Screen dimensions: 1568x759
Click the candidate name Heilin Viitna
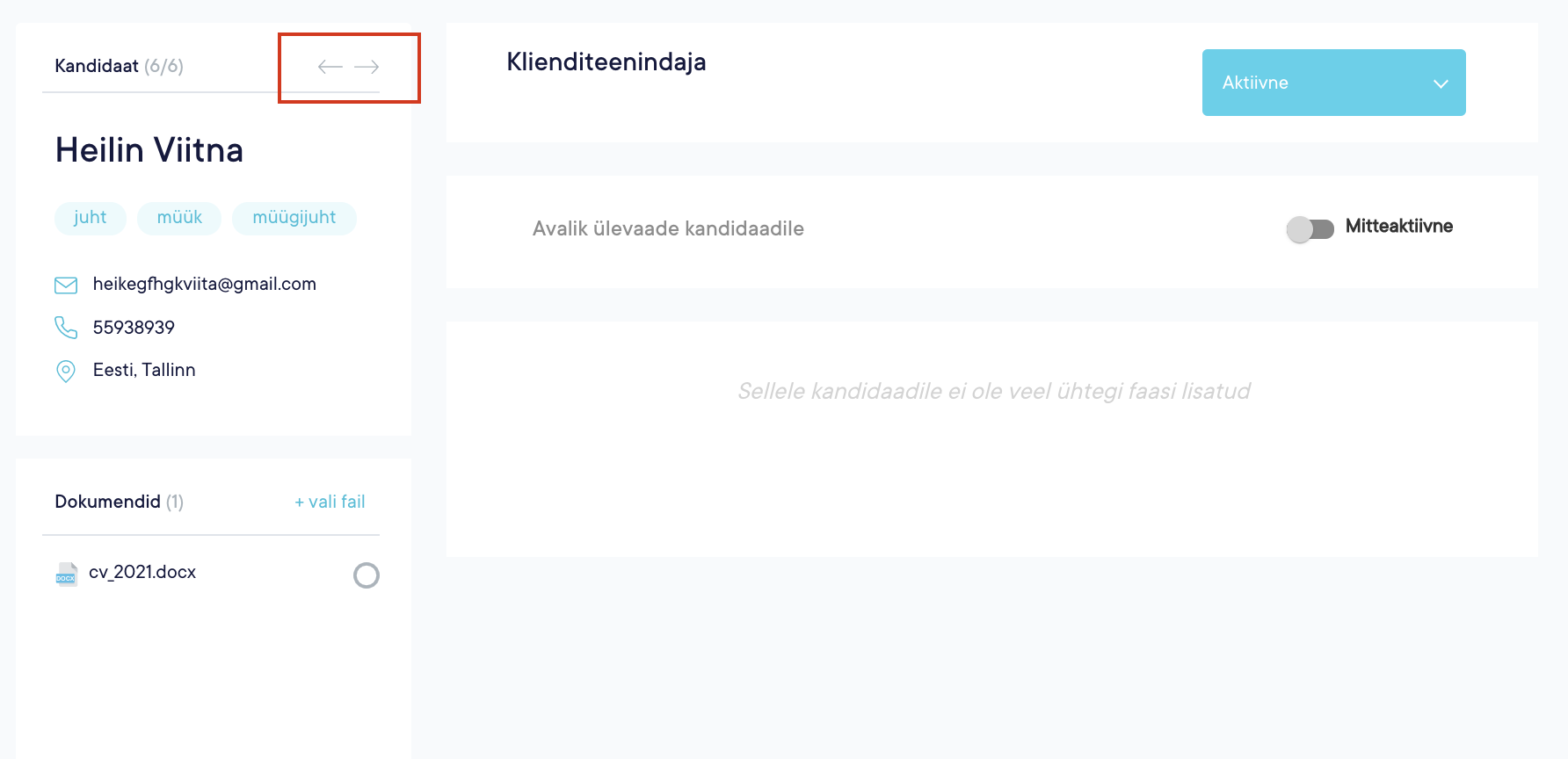[149, 150]
